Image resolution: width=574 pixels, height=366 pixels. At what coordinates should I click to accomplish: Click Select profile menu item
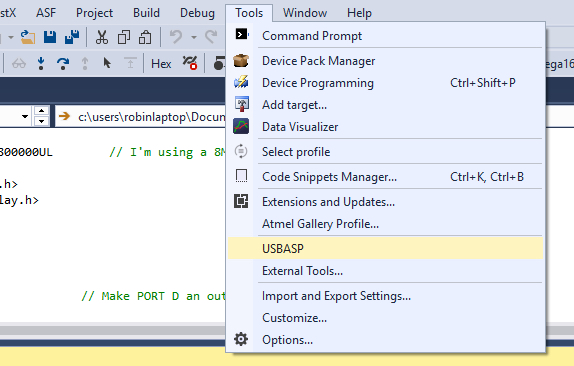385,152
